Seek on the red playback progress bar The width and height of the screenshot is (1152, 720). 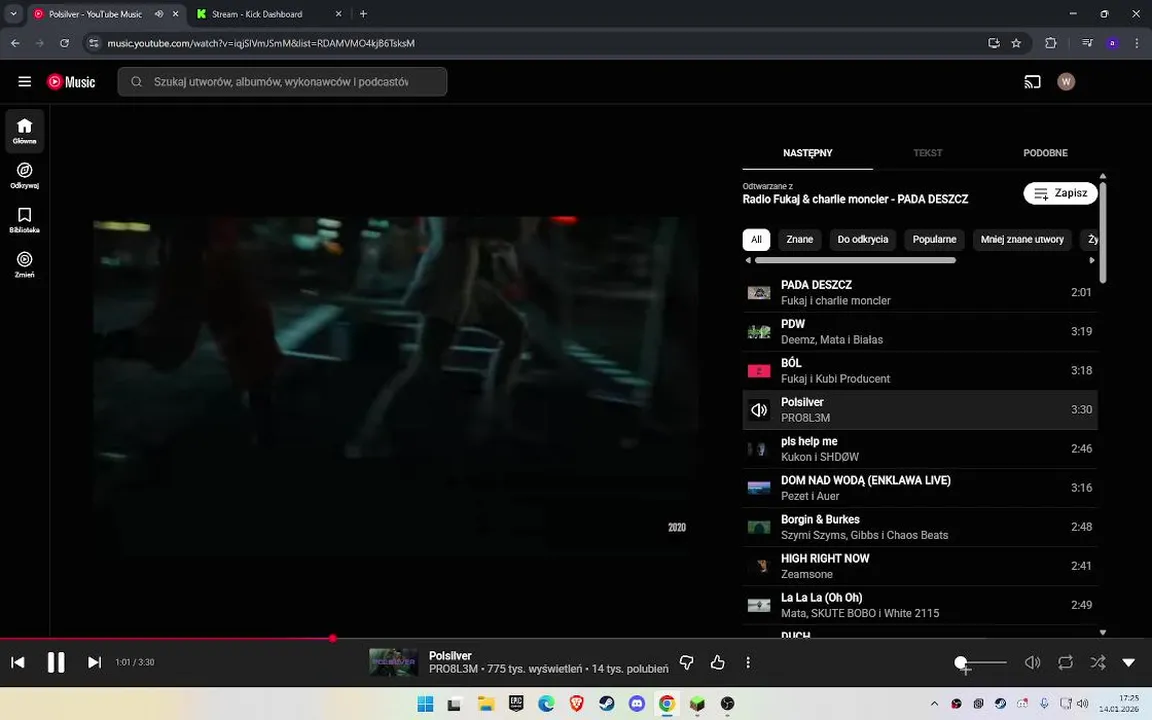pos(576,638)
